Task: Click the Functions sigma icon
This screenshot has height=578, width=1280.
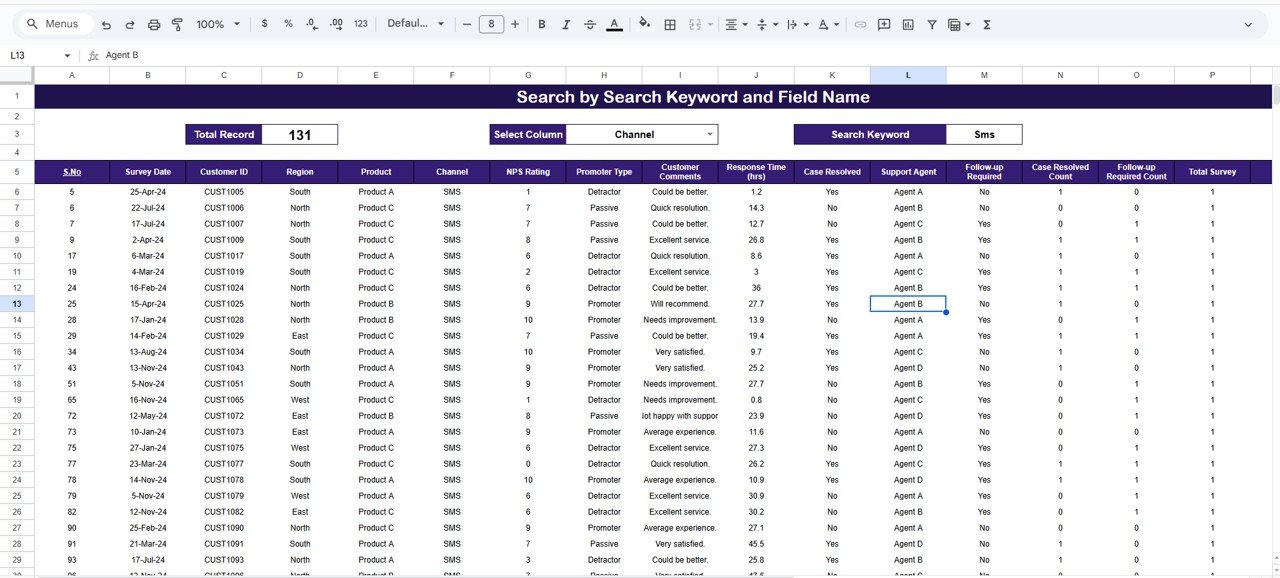Action: point(986,23)
